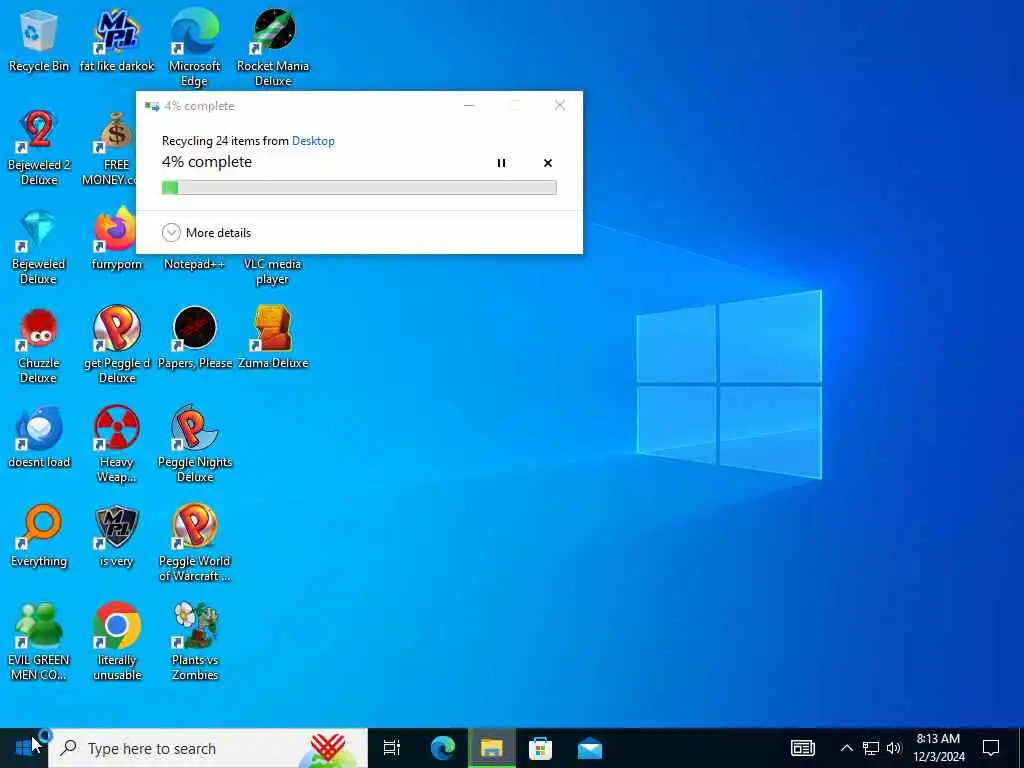Select the 'doesnt load' Thunderbird shortcut
This screenshot has height=768, width=1024.
(x=39, y=438)
